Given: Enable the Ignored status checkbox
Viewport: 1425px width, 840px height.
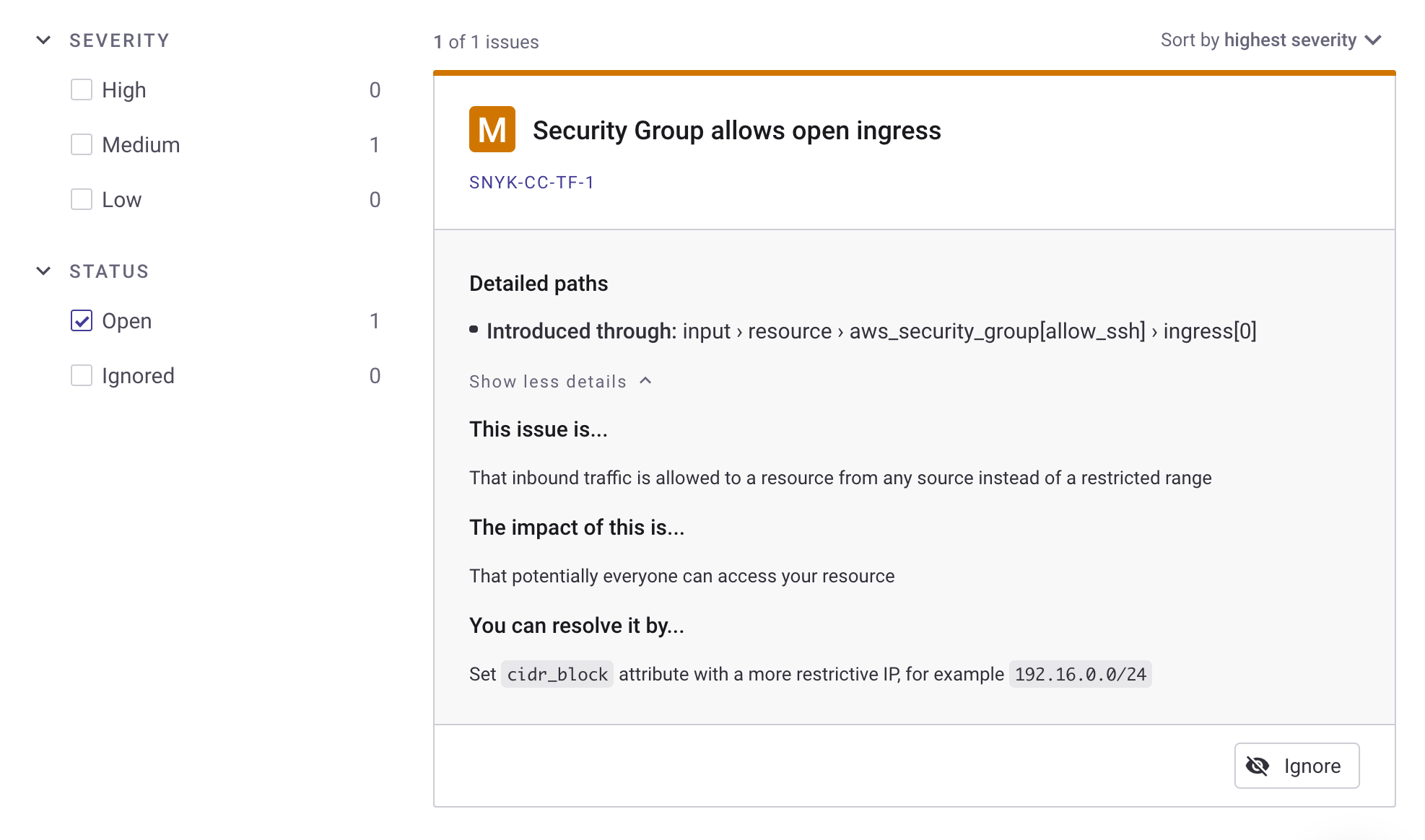Looking at the screenshot, I should point(82,376).
